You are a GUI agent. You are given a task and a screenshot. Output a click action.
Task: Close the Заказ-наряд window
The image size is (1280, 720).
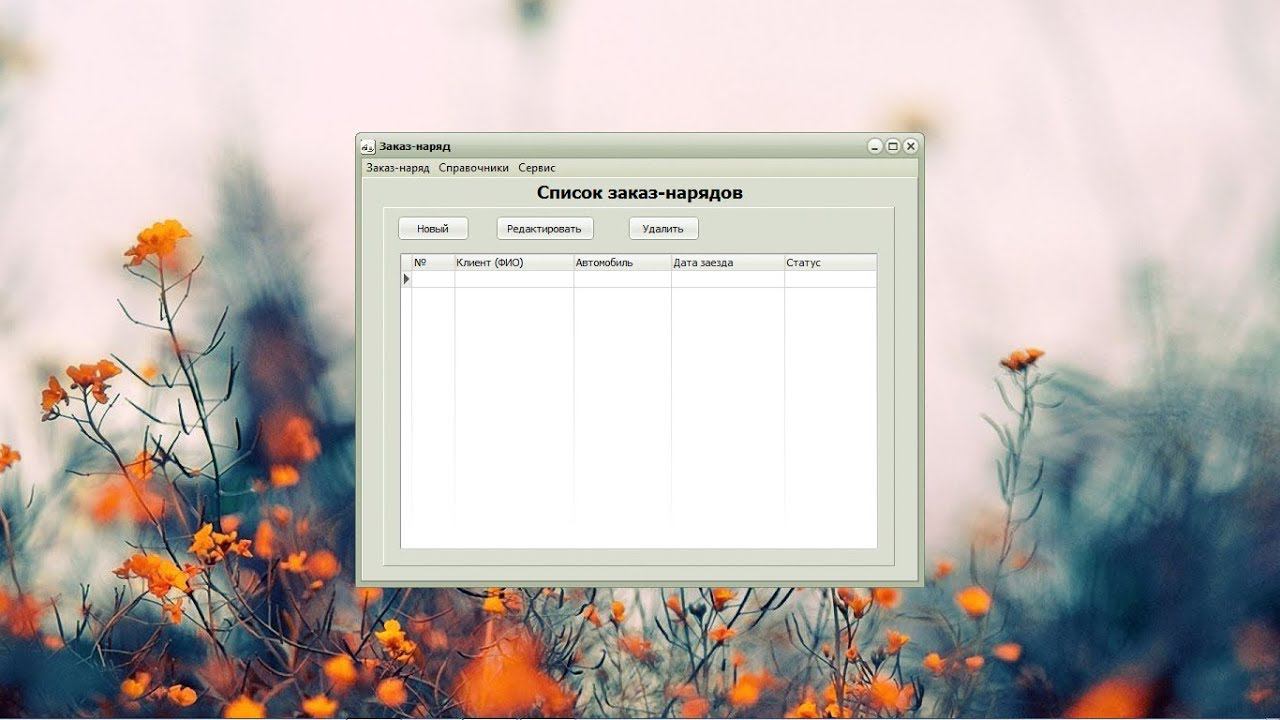pyautogui.click(x=911, y=146)
